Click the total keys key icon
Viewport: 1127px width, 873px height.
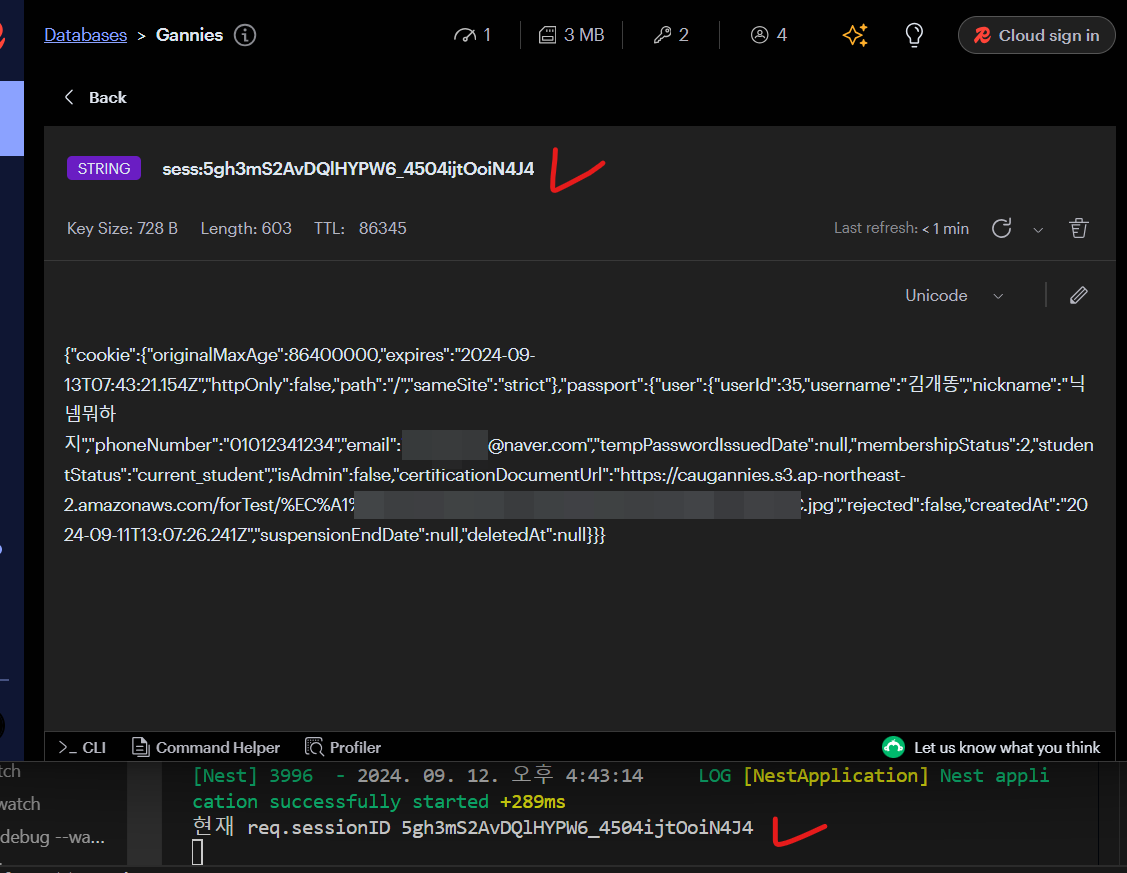pyautogui.click(x=662, y=34)
